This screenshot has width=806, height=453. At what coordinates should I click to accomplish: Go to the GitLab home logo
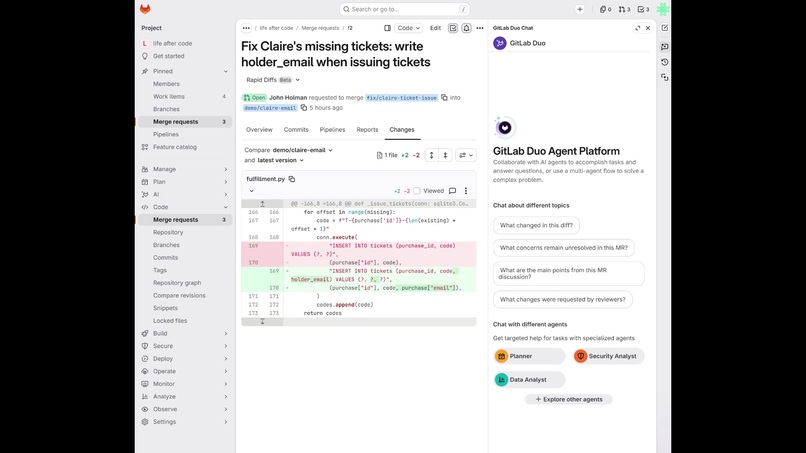click(145, 9)
